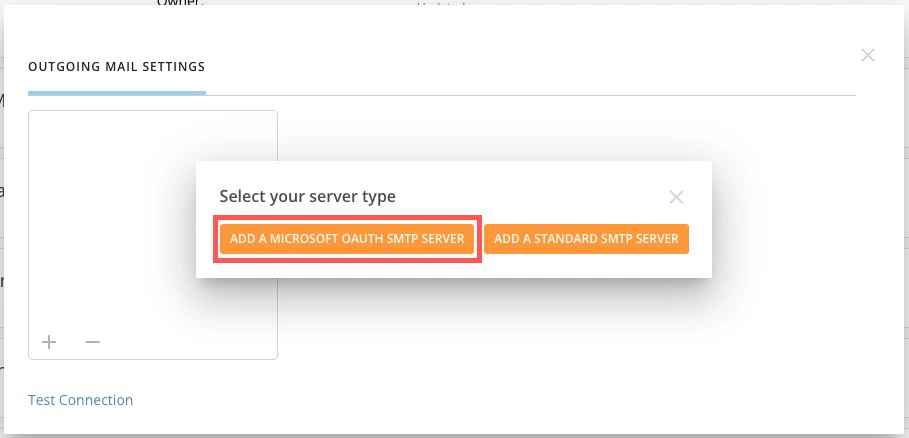The width and height of the screenshot is (909, 438).
Task: Click Add a Microsoft OAuth SMTP Server button
Action: 347,239
